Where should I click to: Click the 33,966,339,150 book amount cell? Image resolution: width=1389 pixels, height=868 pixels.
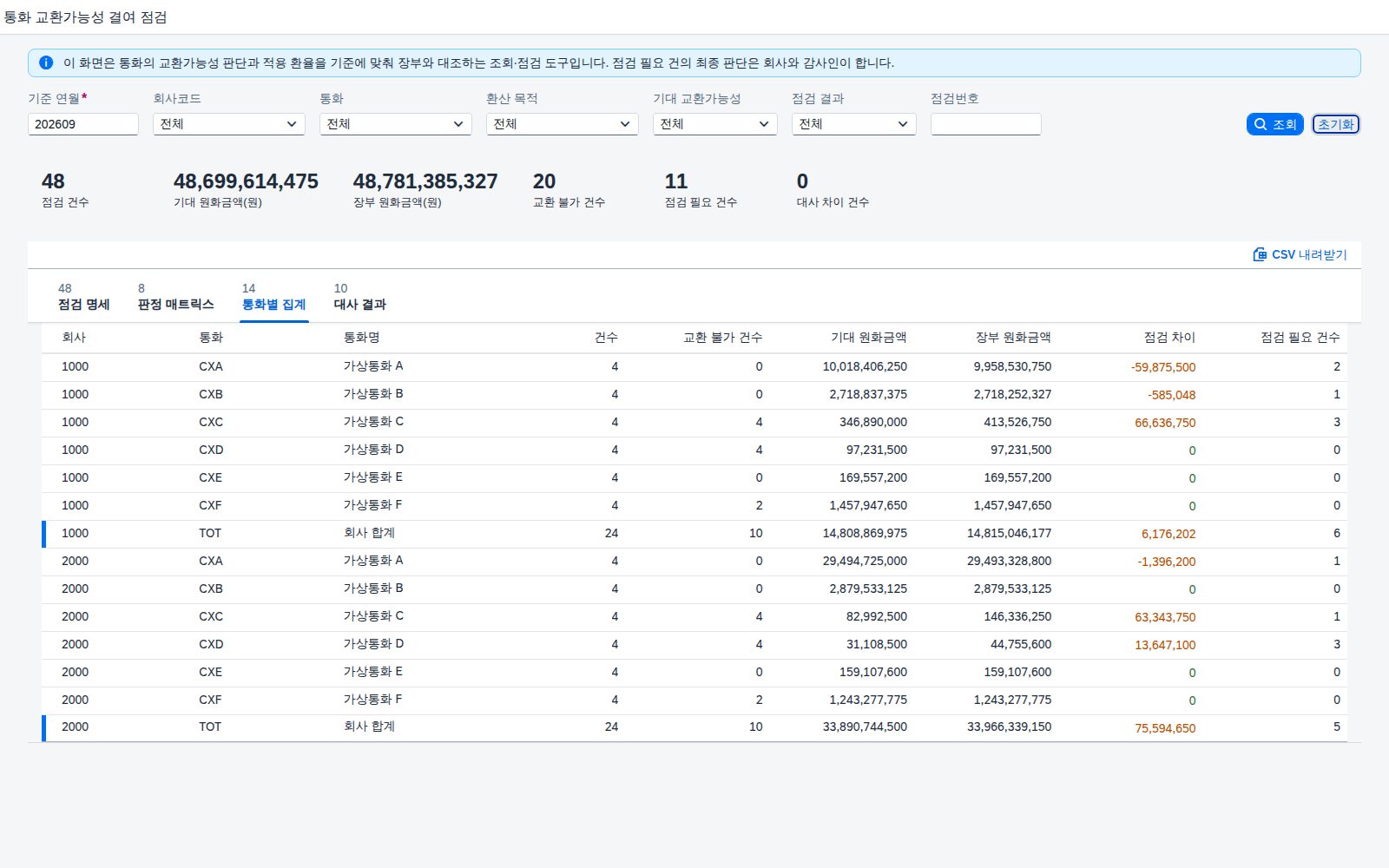(1009, 727)
